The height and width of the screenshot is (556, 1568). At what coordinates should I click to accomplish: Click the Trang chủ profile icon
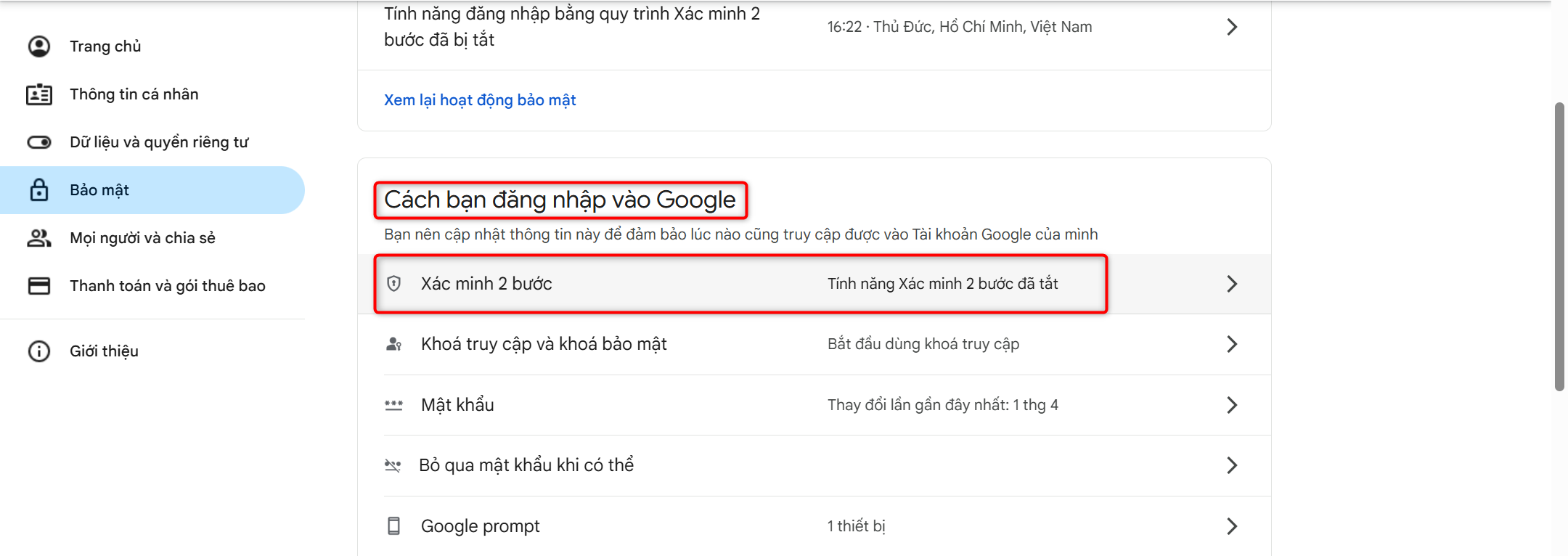[x=39, y=46]
